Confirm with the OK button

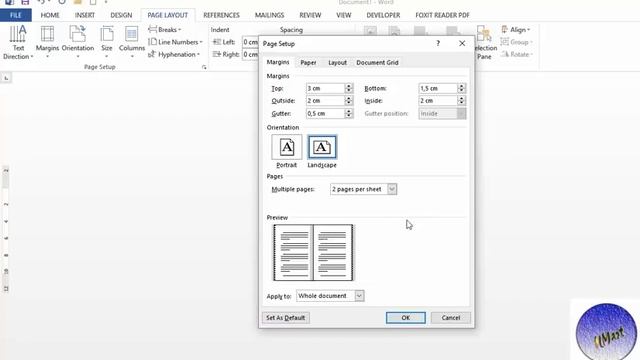coord(406,318)
